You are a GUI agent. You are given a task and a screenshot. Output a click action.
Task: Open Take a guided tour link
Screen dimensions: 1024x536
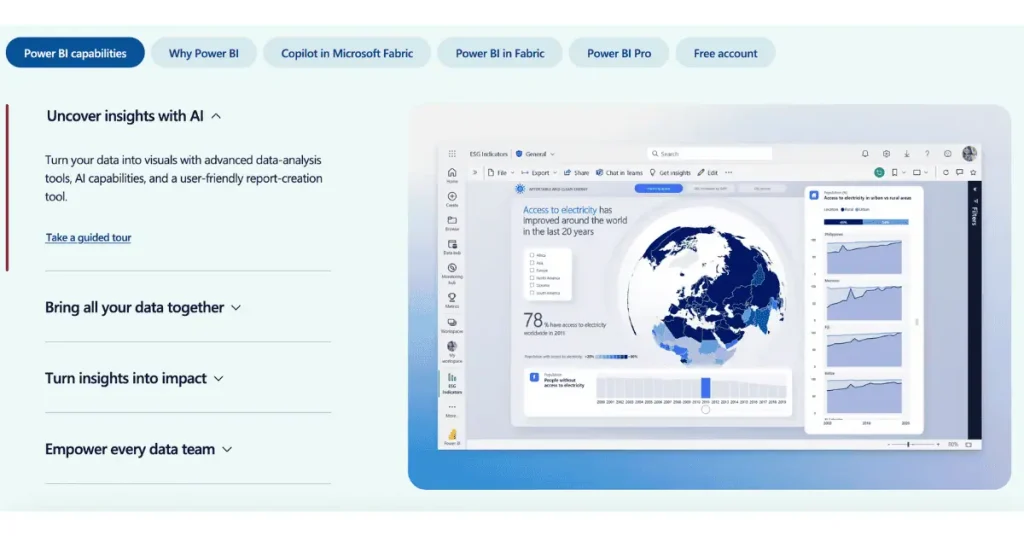click(88, 238)
